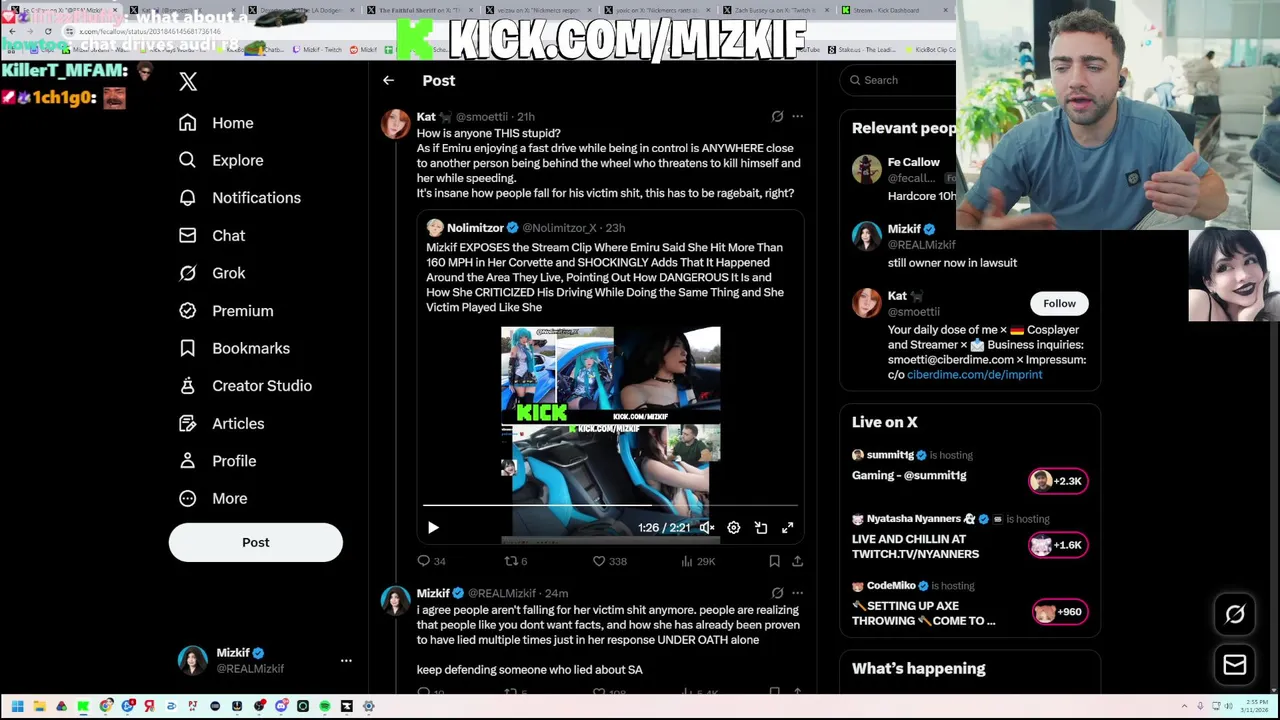Unmute the video volume icon
Screen dimensions: 1280x720
tap(707, 527)
